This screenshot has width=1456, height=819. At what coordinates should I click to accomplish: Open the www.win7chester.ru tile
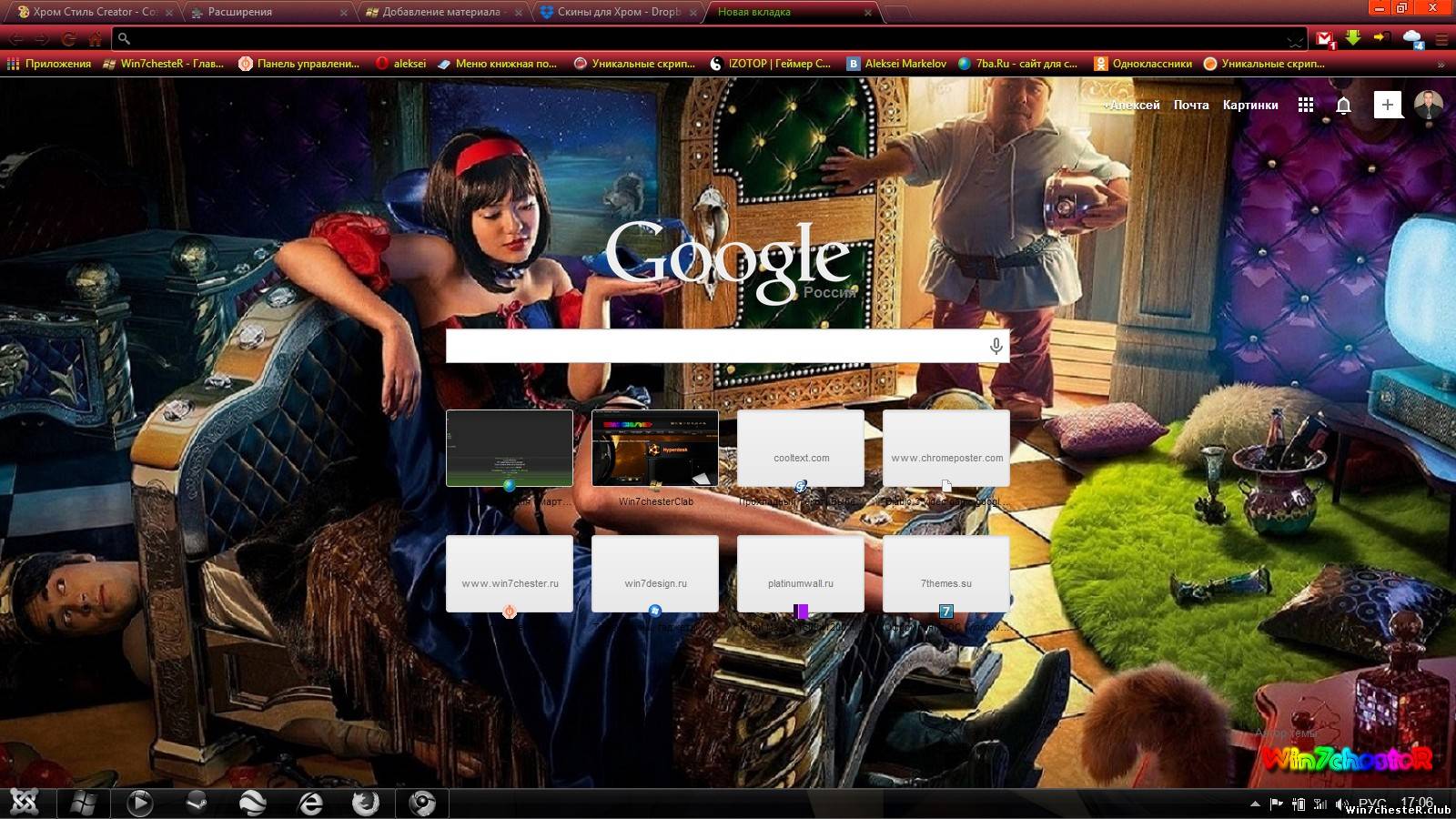(x=510, y=573)
